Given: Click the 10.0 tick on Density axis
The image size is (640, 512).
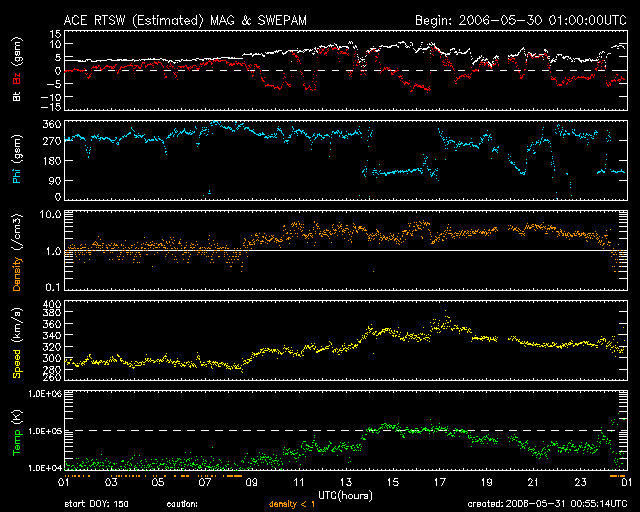Looking at the screenshot, I should pyautogui.click(x=44, y=215).
